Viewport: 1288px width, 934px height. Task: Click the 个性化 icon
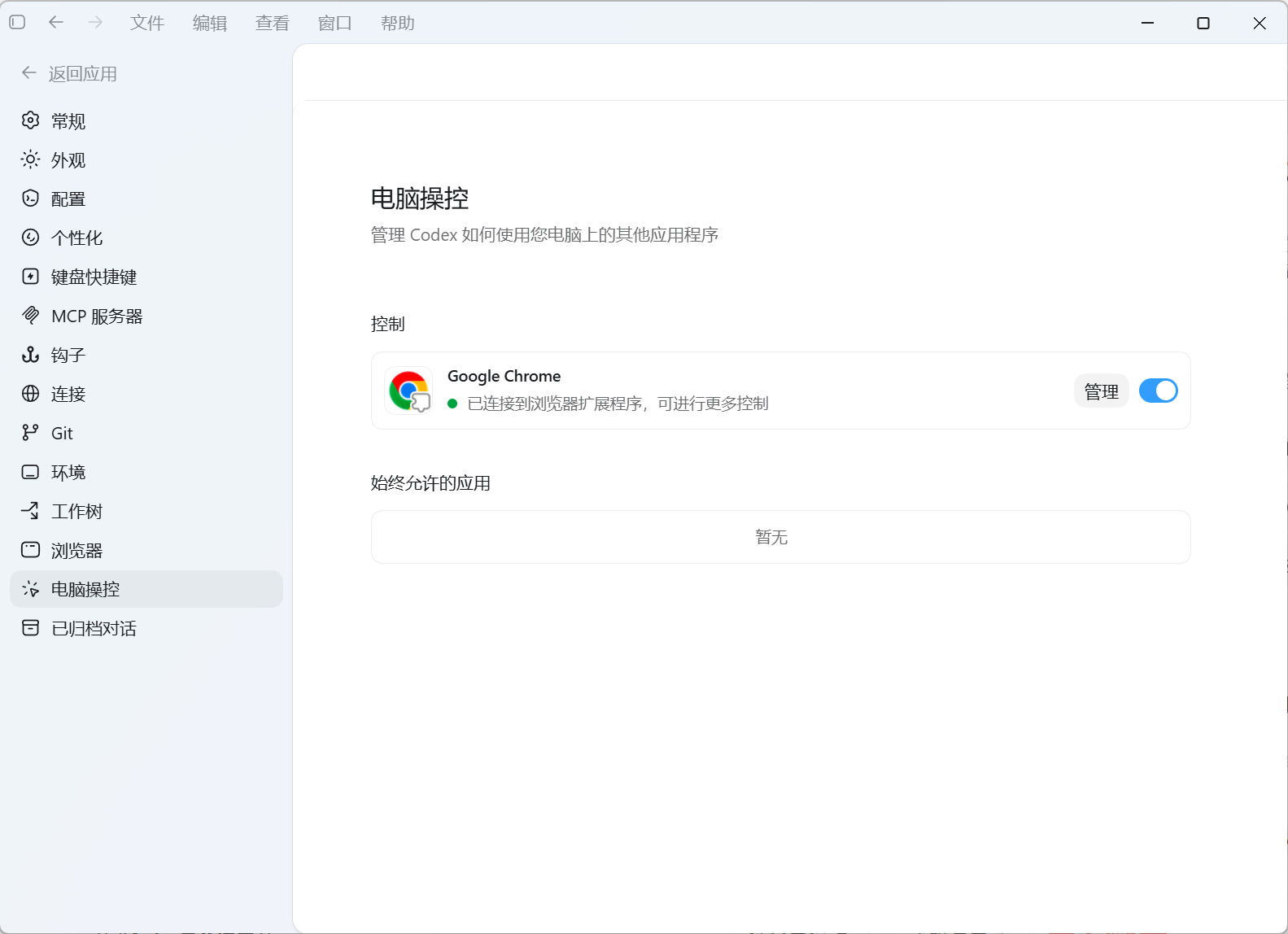tap(30, 238)
